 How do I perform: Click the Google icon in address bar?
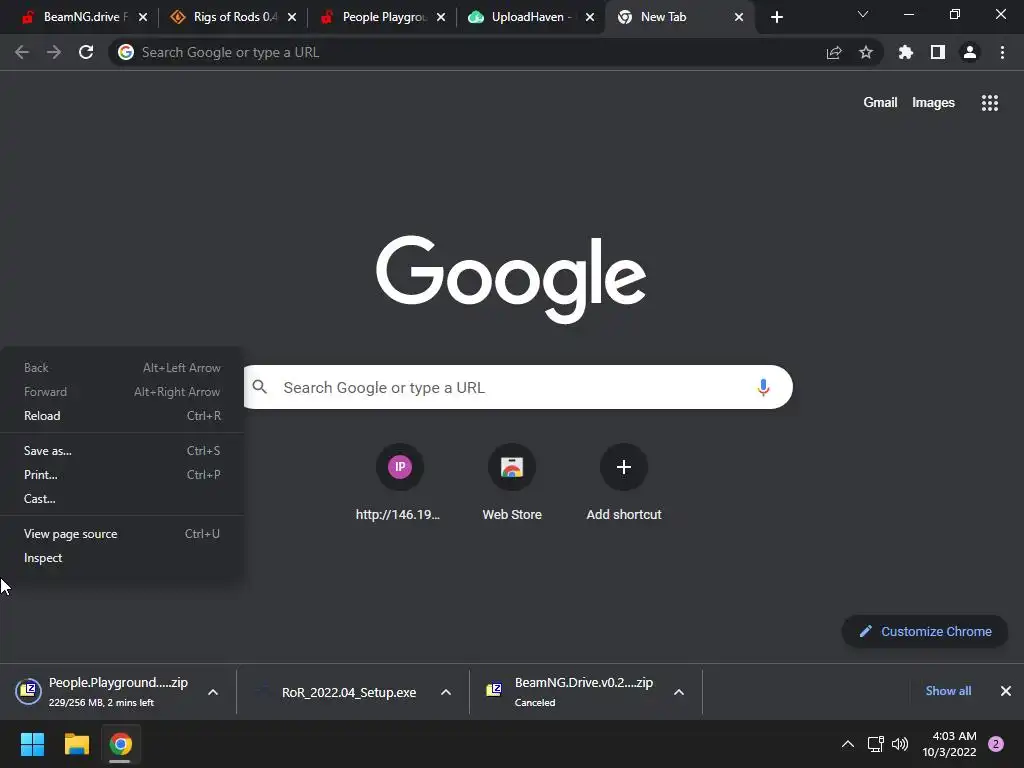click(126, 52)
